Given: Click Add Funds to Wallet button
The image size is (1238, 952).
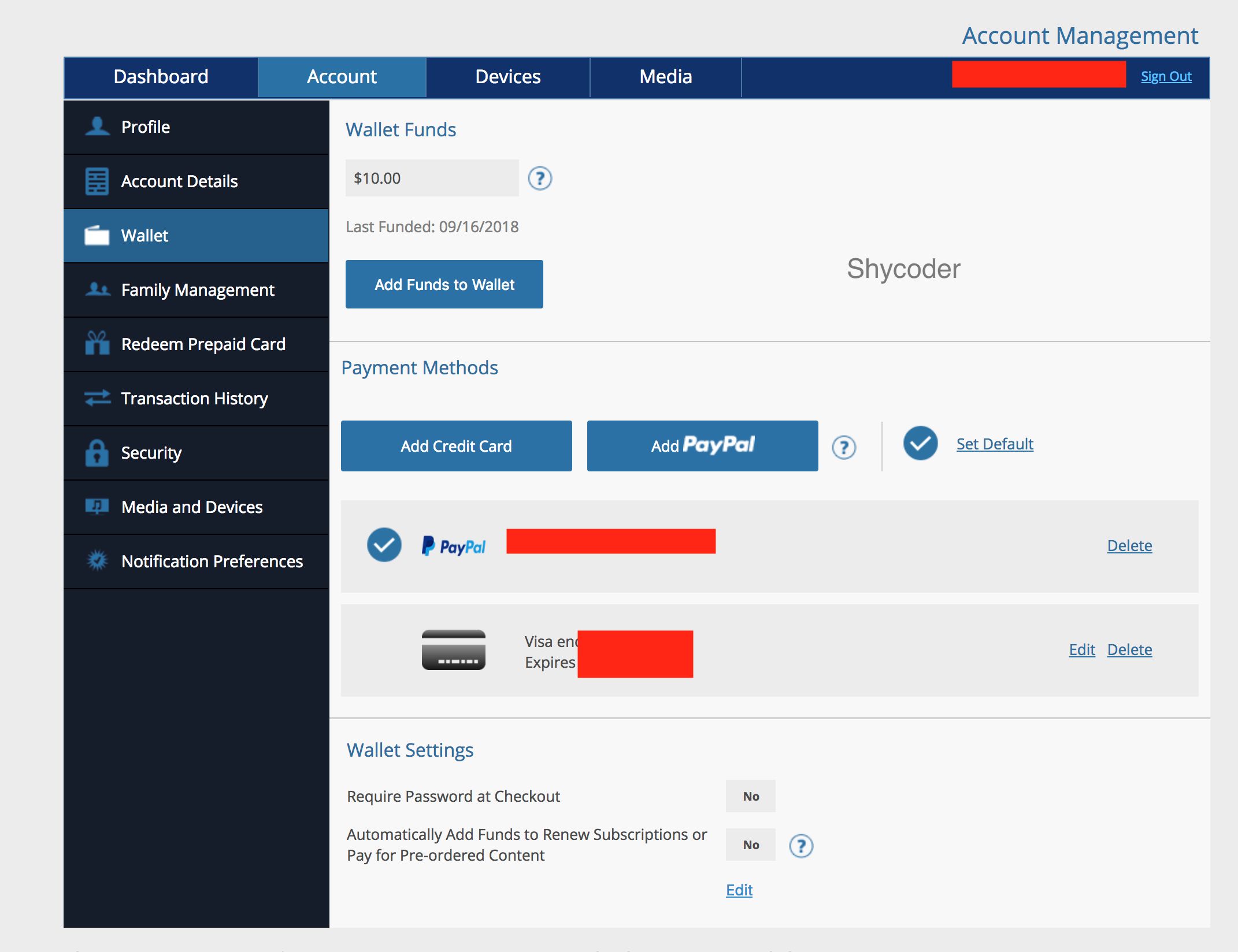Looking at the screenshot, I should click(444, 283).
